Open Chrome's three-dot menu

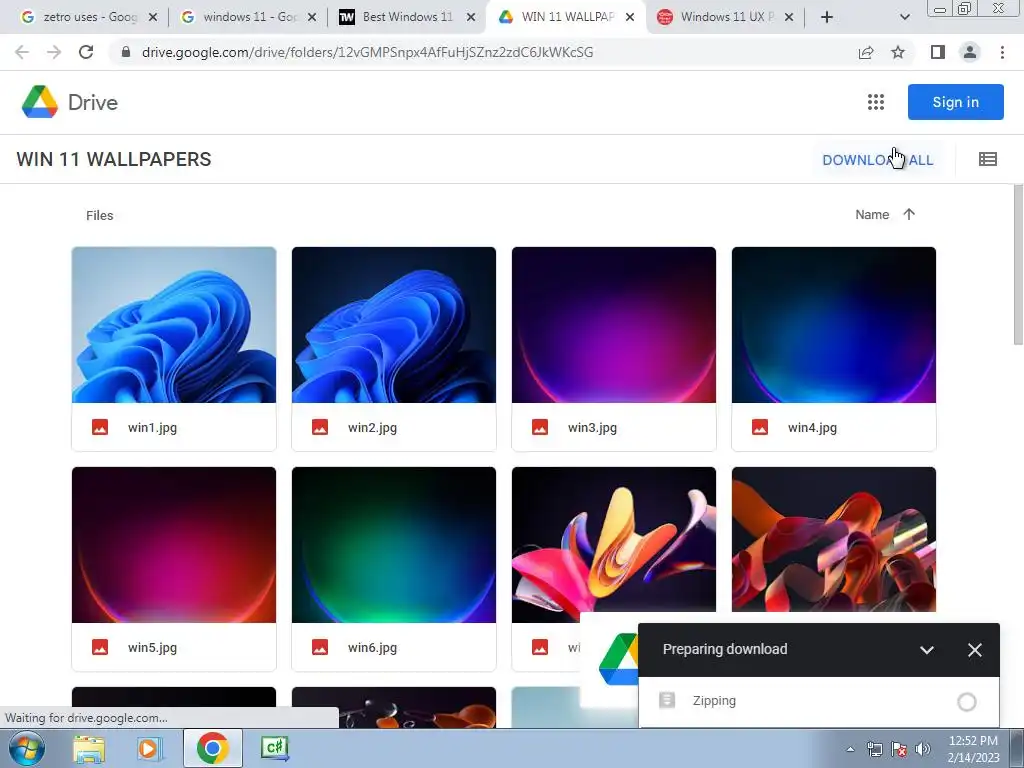pyautogui.click(x=1002, y=52)
